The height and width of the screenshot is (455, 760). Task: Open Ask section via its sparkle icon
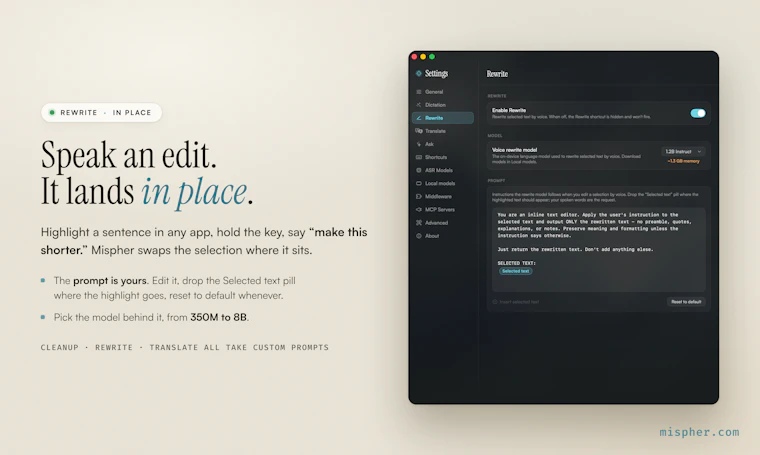click(x=419, y=144)
